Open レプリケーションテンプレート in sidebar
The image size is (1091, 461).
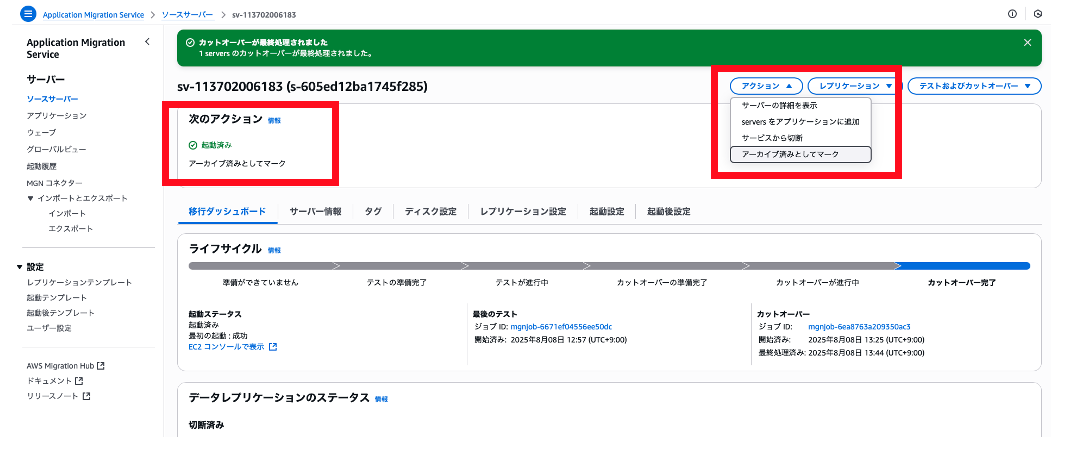pyautogui.click(x=79, y=282)
